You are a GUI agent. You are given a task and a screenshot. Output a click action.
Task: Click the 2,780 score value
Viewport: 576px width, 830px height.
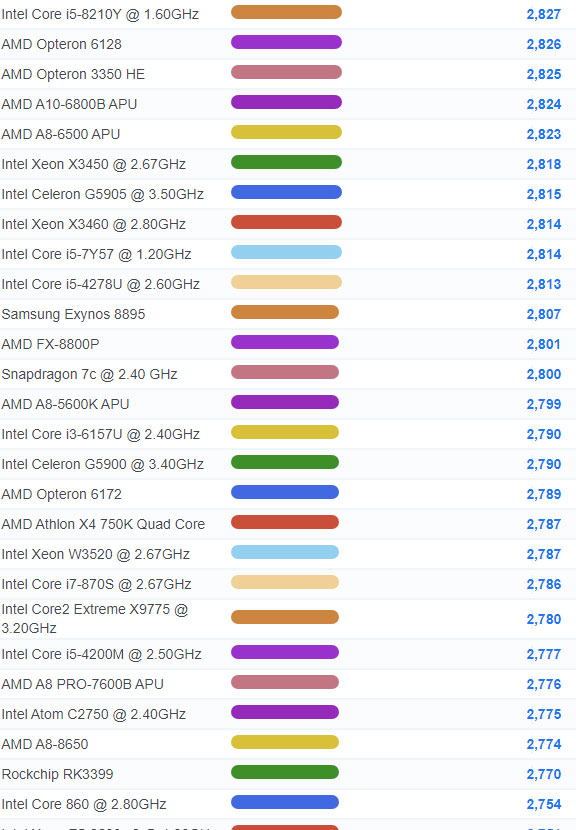[x=544, y=619]
